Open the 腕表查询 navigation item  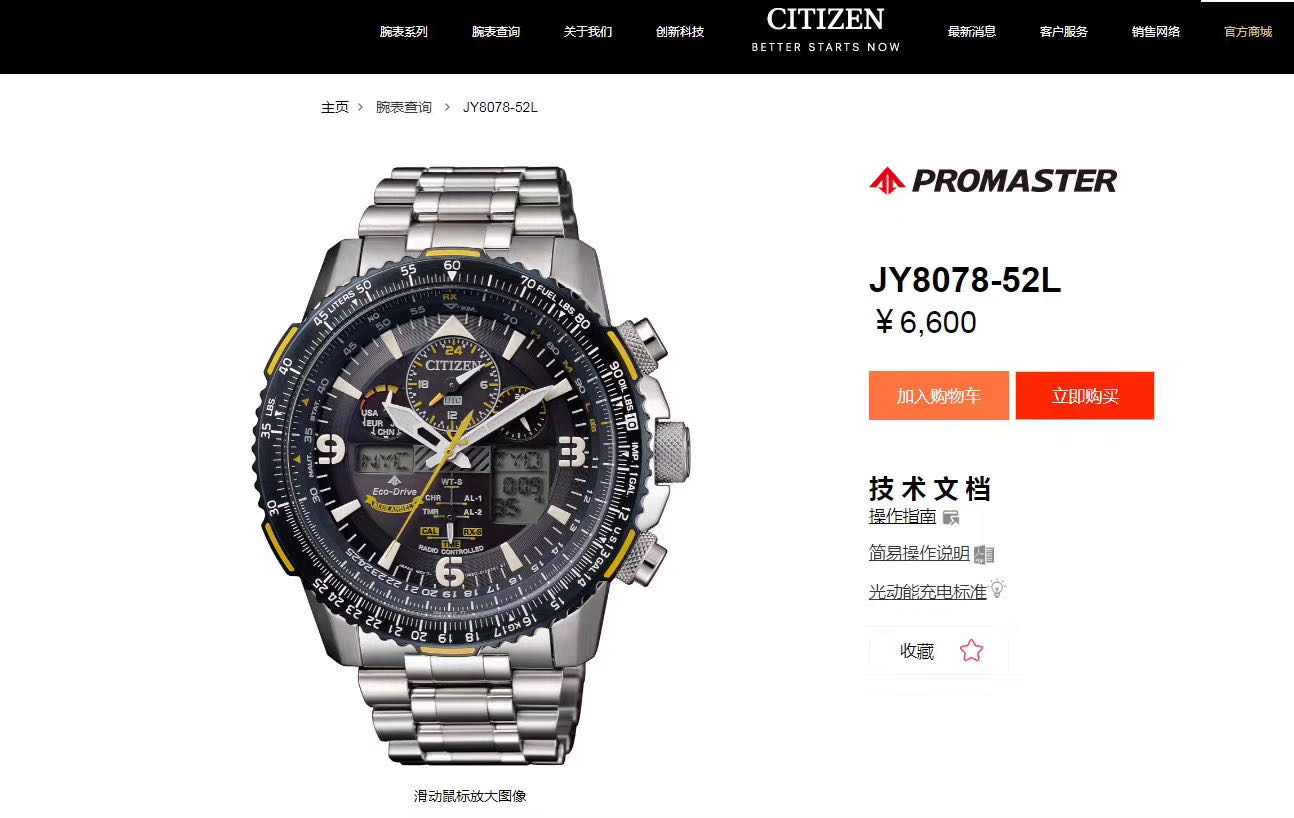(496, 32)
